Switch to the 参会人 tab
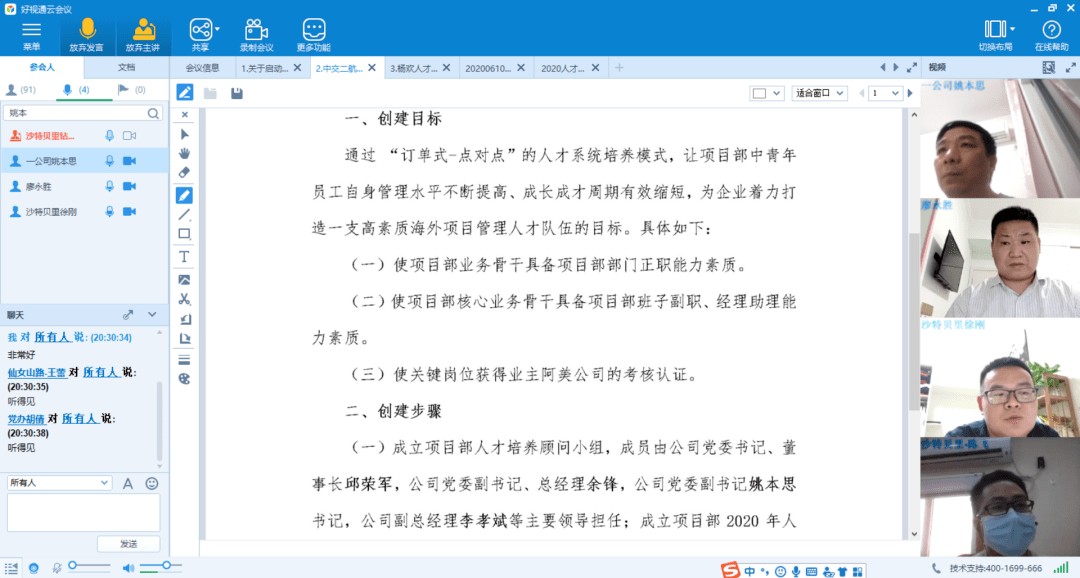The image size is (1080, 578). pyautogui.click(x=42, y=68)
